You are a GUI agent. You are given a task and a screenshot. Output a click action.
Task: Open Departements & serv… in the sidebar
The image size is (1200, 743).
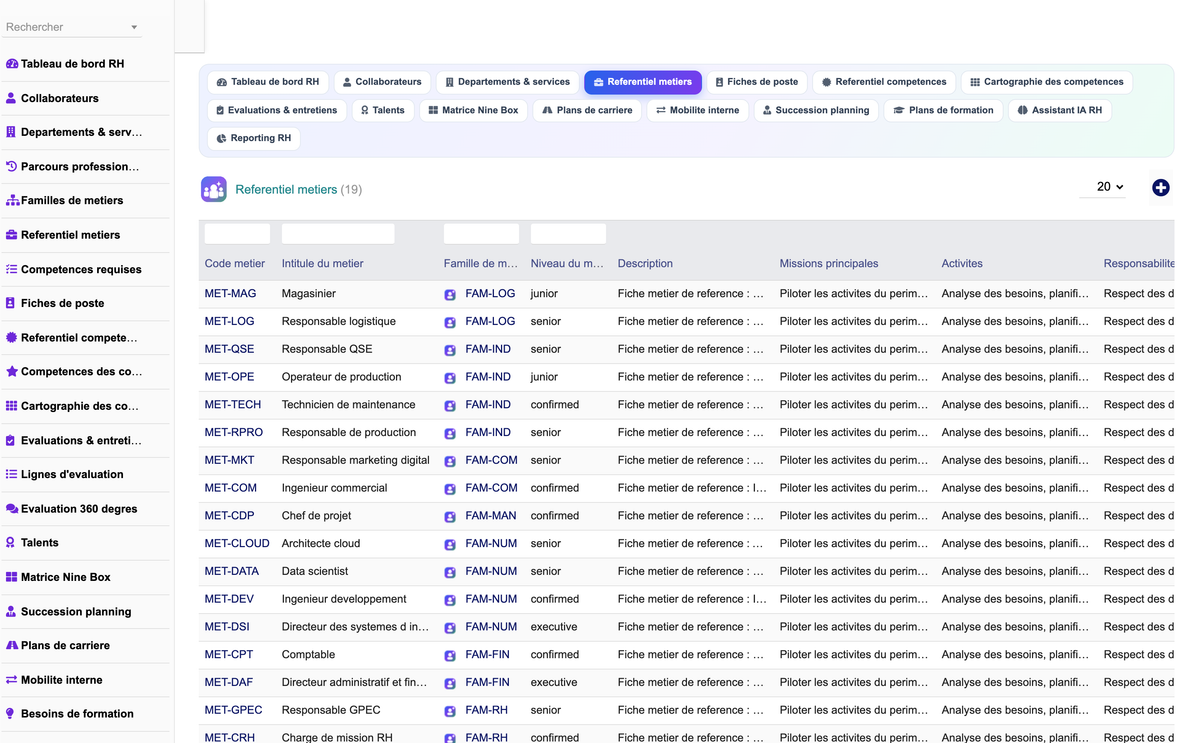(81, 132)
